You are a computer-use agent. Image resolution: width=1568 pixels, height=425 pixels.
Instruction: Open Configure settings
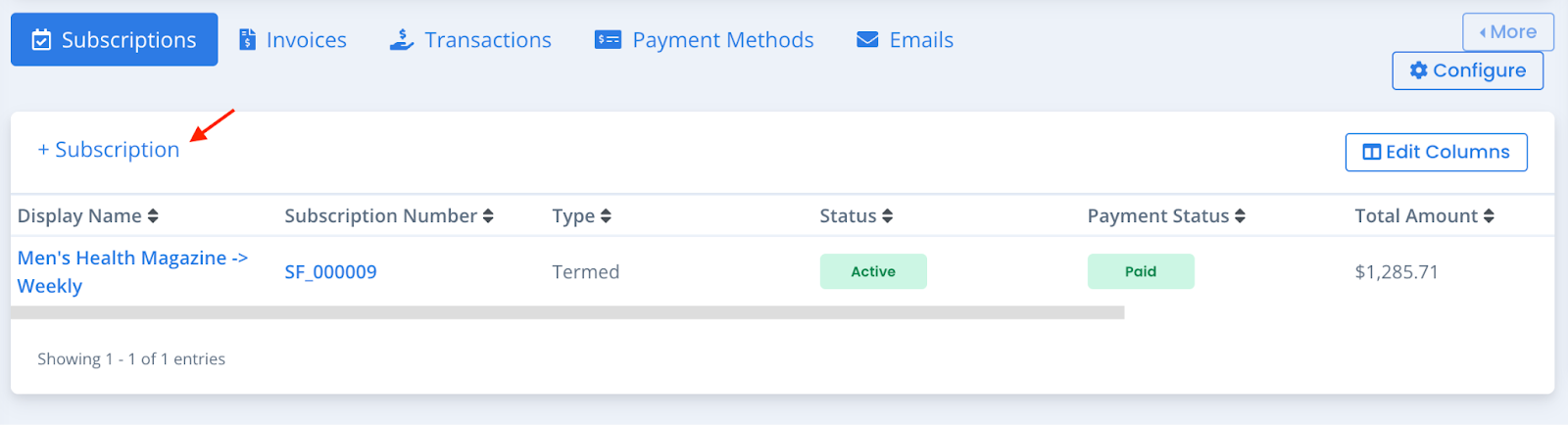[x=1467, y=71]
